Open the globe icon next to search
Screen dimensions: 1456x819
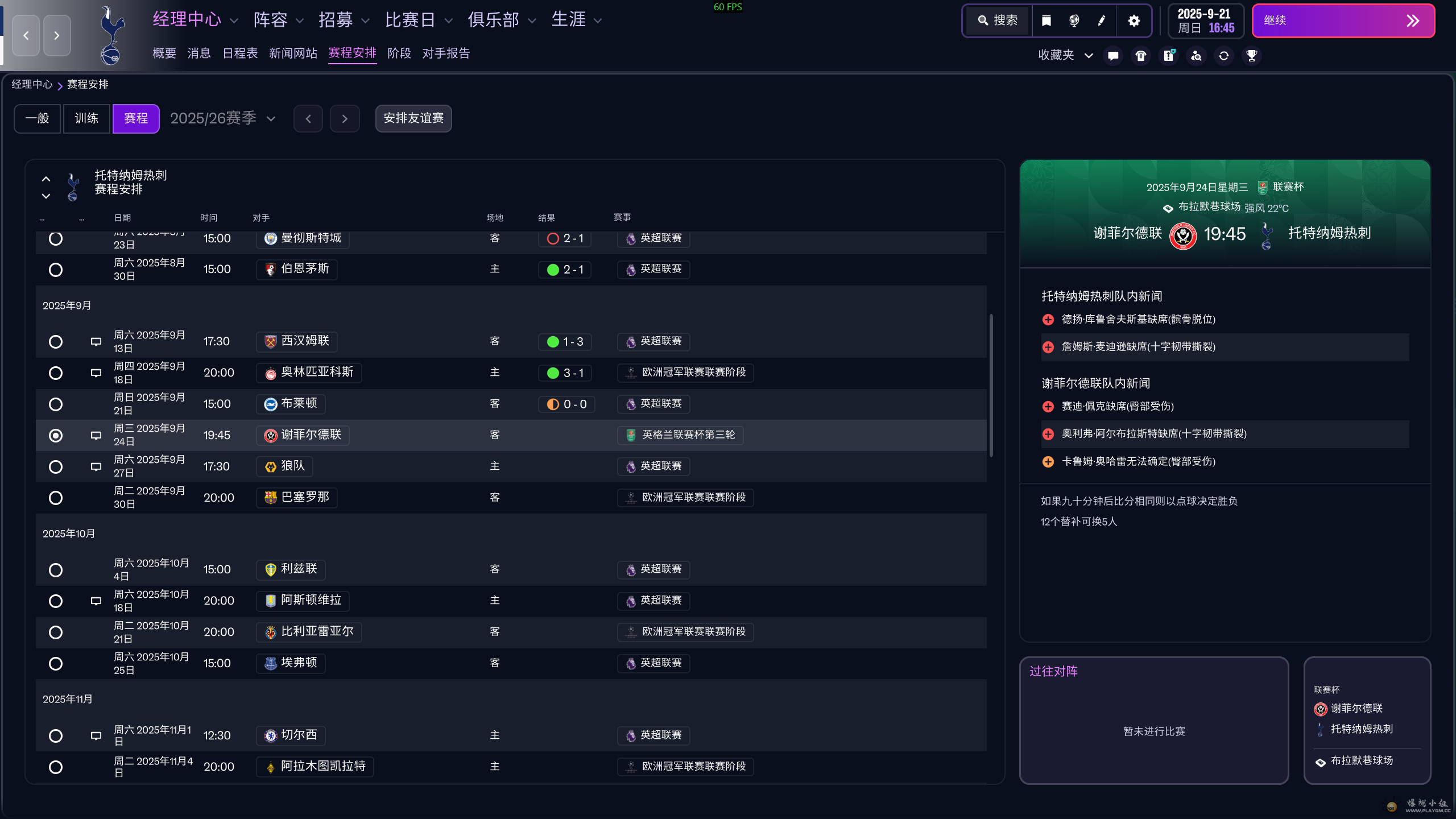(1074, 21)
